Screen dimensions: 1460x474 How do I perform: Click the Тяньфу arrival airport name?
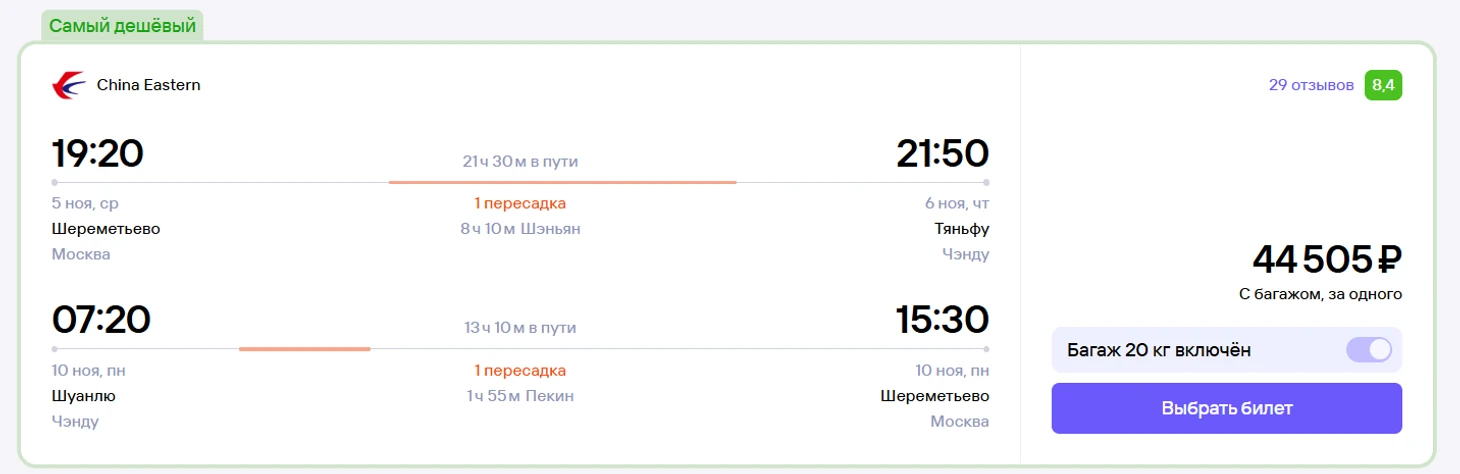click(x=961, y=229)
